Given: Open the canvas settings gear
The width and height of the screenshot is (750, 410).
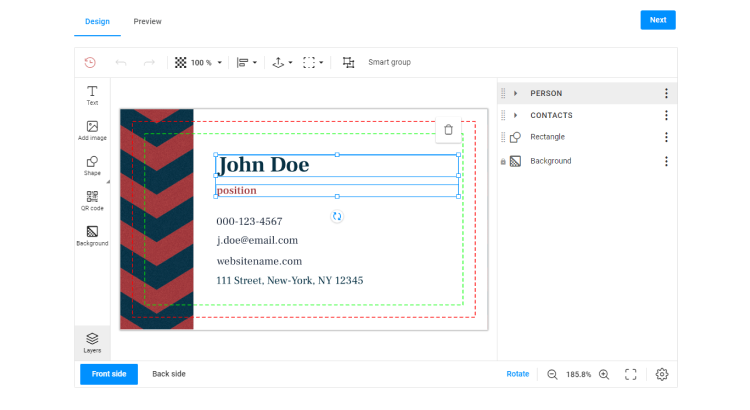Looking at the screenshot, I should point(662,374).
